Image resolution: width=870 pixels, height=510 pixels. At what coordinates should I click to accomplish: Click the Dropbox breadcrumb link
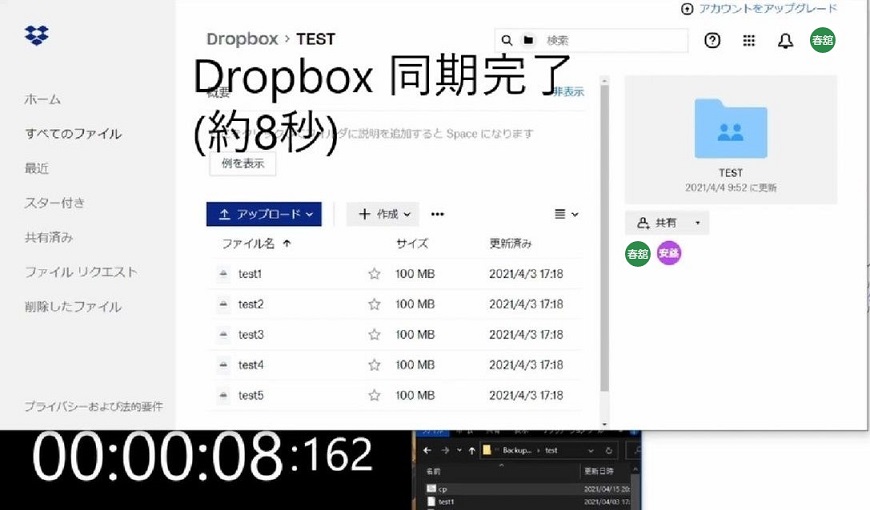(x=242, y=39)
